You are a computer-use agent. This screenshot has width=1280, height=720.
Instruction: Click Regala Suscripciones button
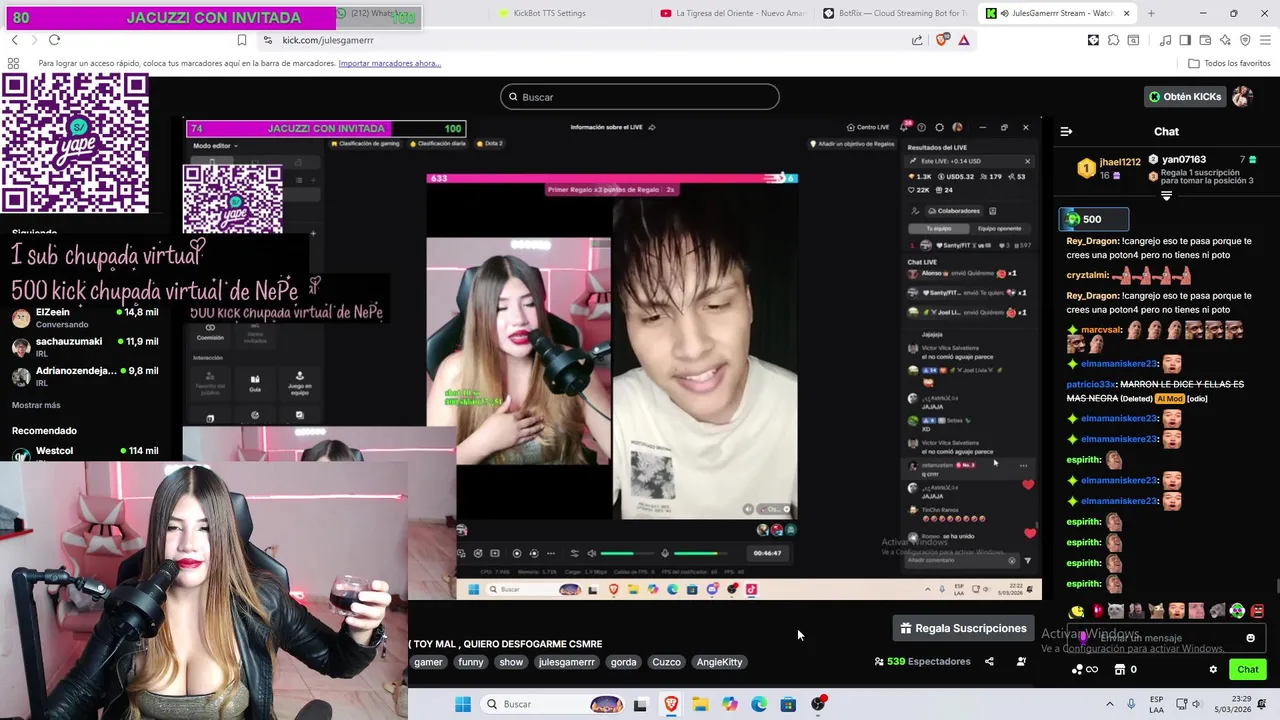pos(963,628)
